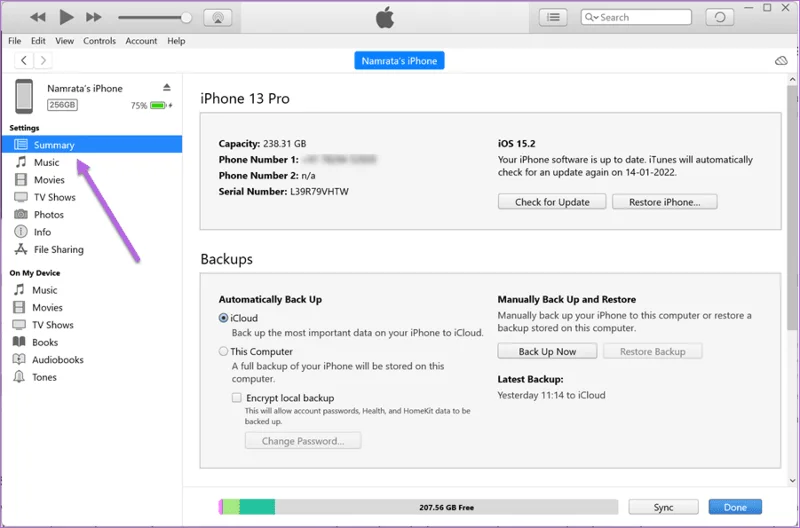
Task: Click the fast forward next track button
Action: coord(93,17)
